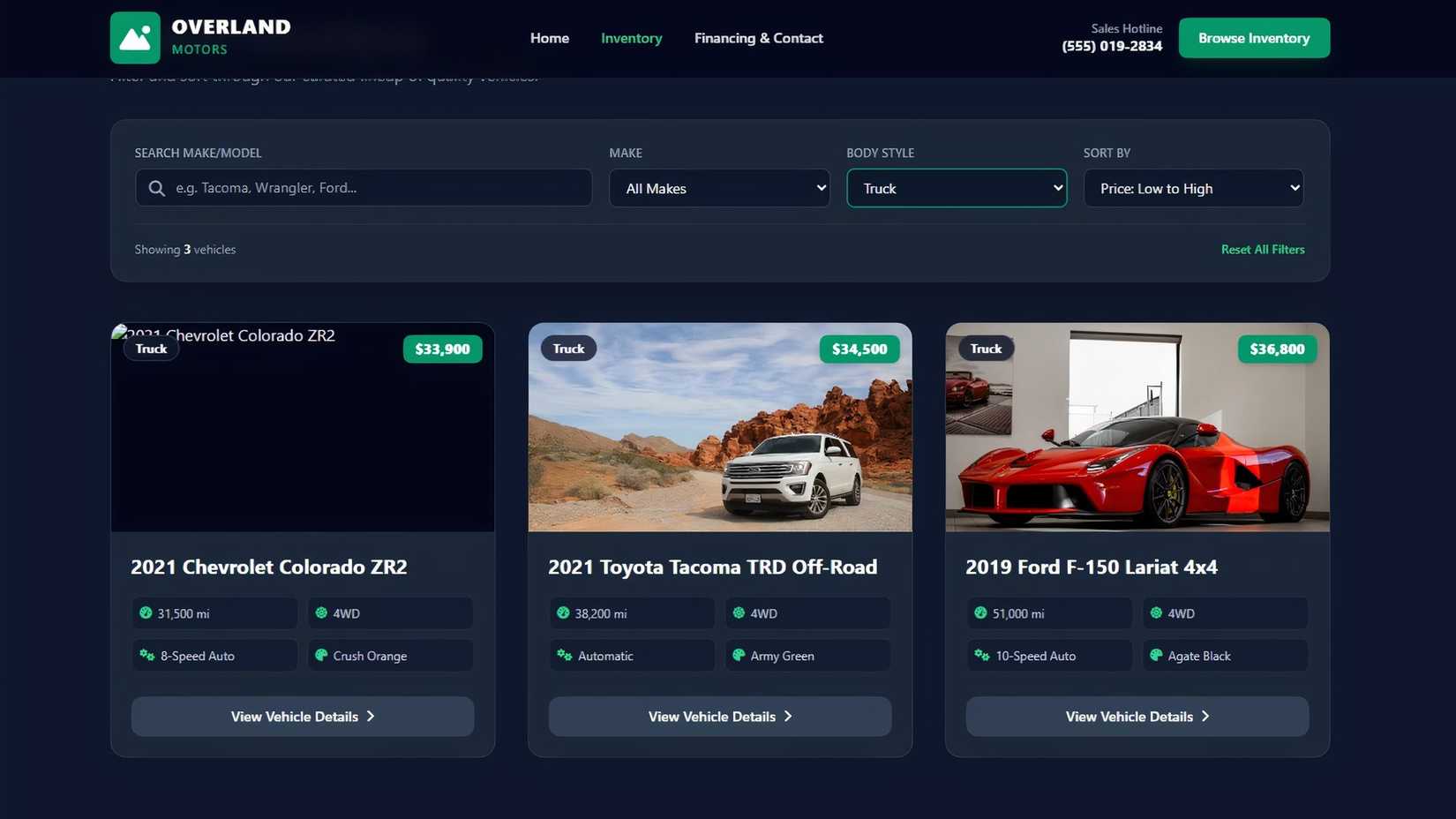Click chevron arrow on Tacoma details button
The width and height of the screenshot is (1456, 819).
click(x=788, y=717)
